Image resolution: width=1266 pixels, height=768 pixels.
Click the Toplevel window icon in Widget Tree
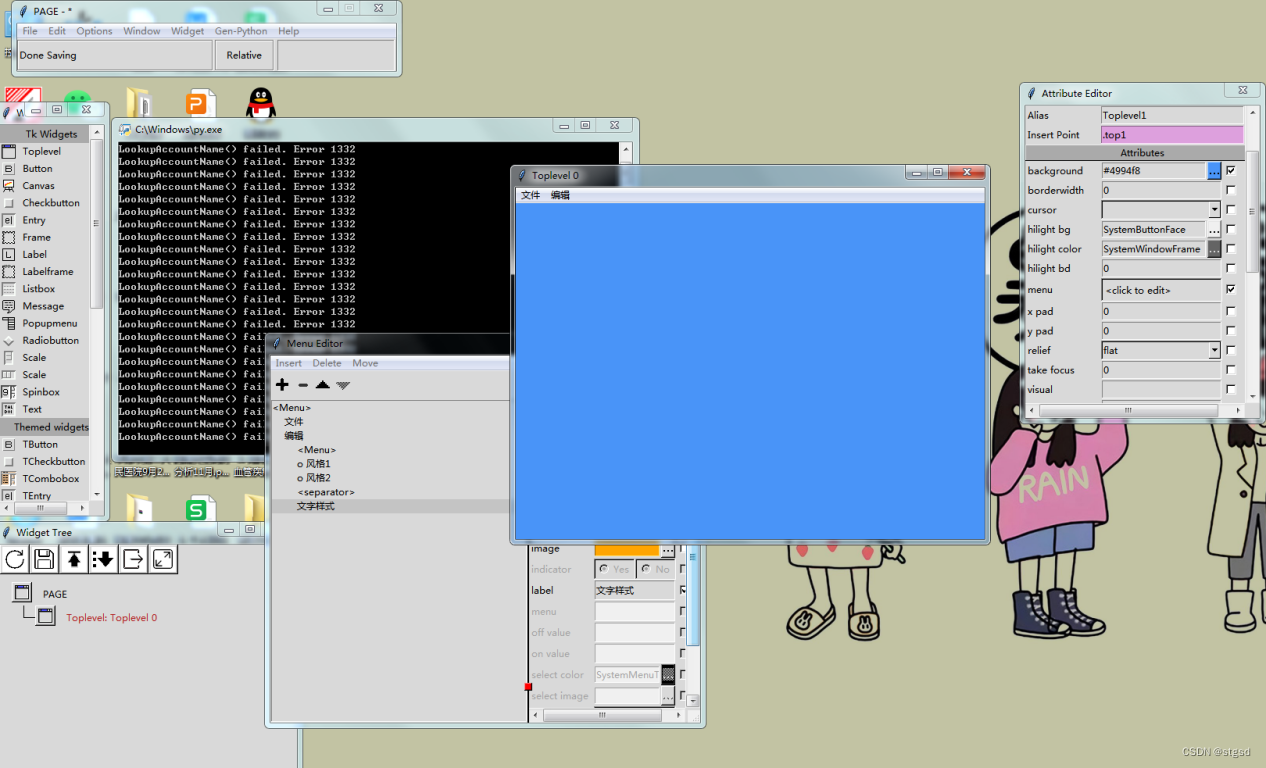[x=46, y=617]
